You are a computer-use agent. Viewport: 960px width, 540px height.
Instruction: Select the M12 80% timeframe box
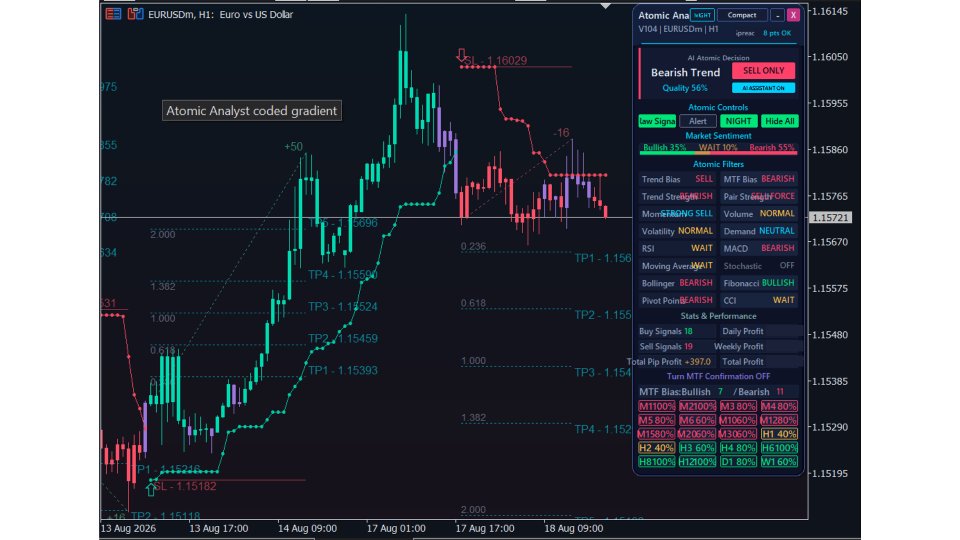tap(779, 421)
